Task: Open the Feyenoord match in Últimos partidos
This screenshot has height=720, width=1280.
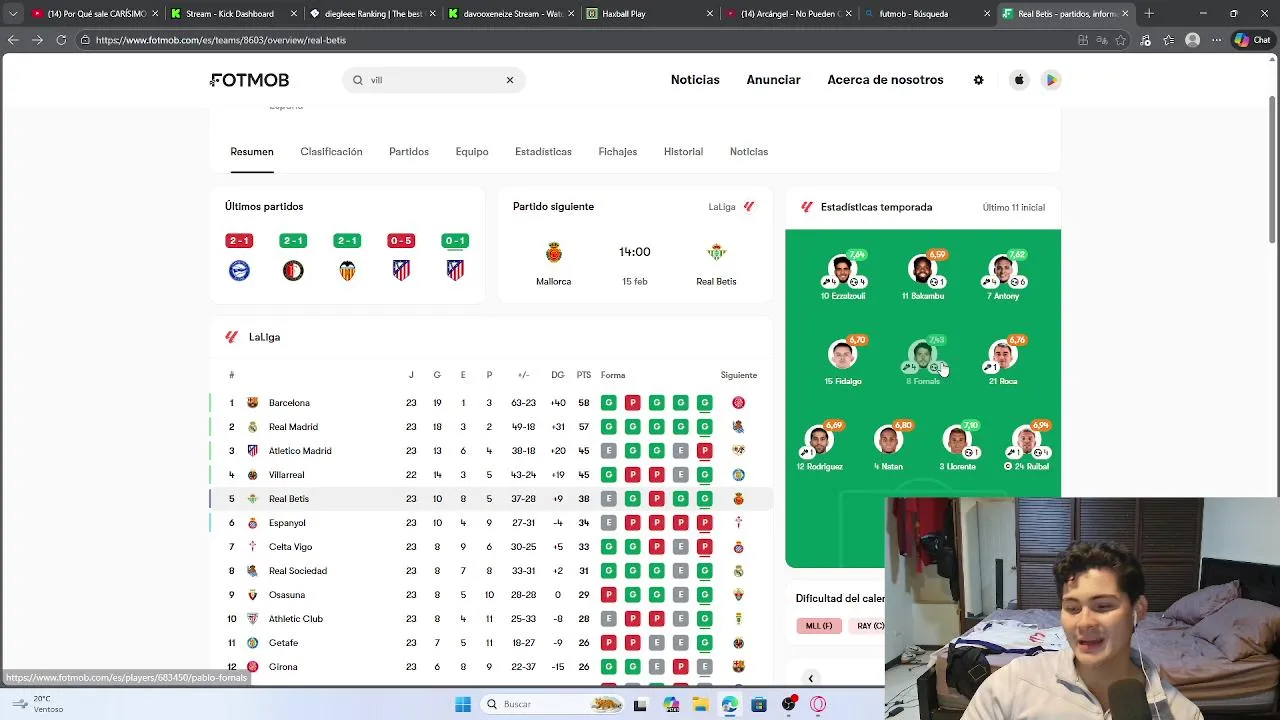Action: tap(293, 258)
